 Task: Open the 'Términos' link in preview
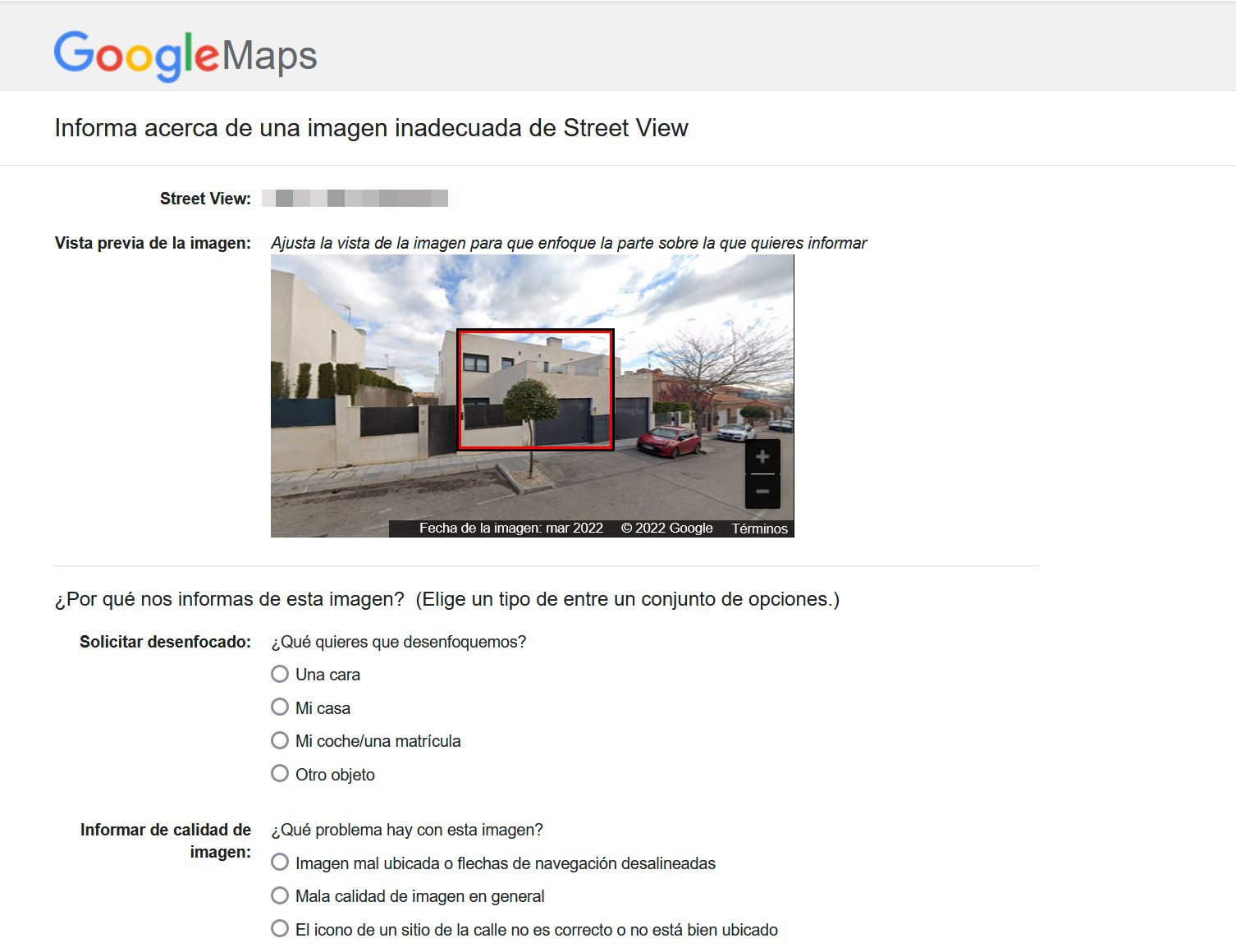click(x=759, y=529)
